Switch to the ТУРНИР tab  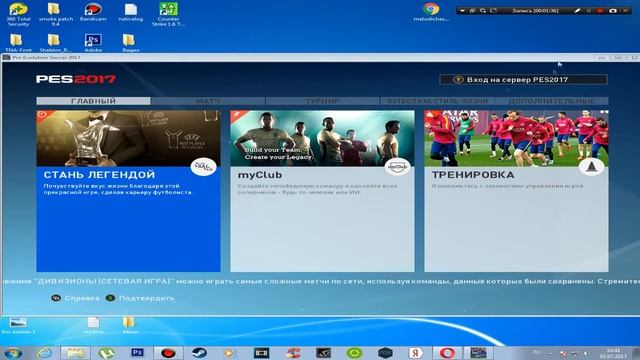[x=322, y=101]
